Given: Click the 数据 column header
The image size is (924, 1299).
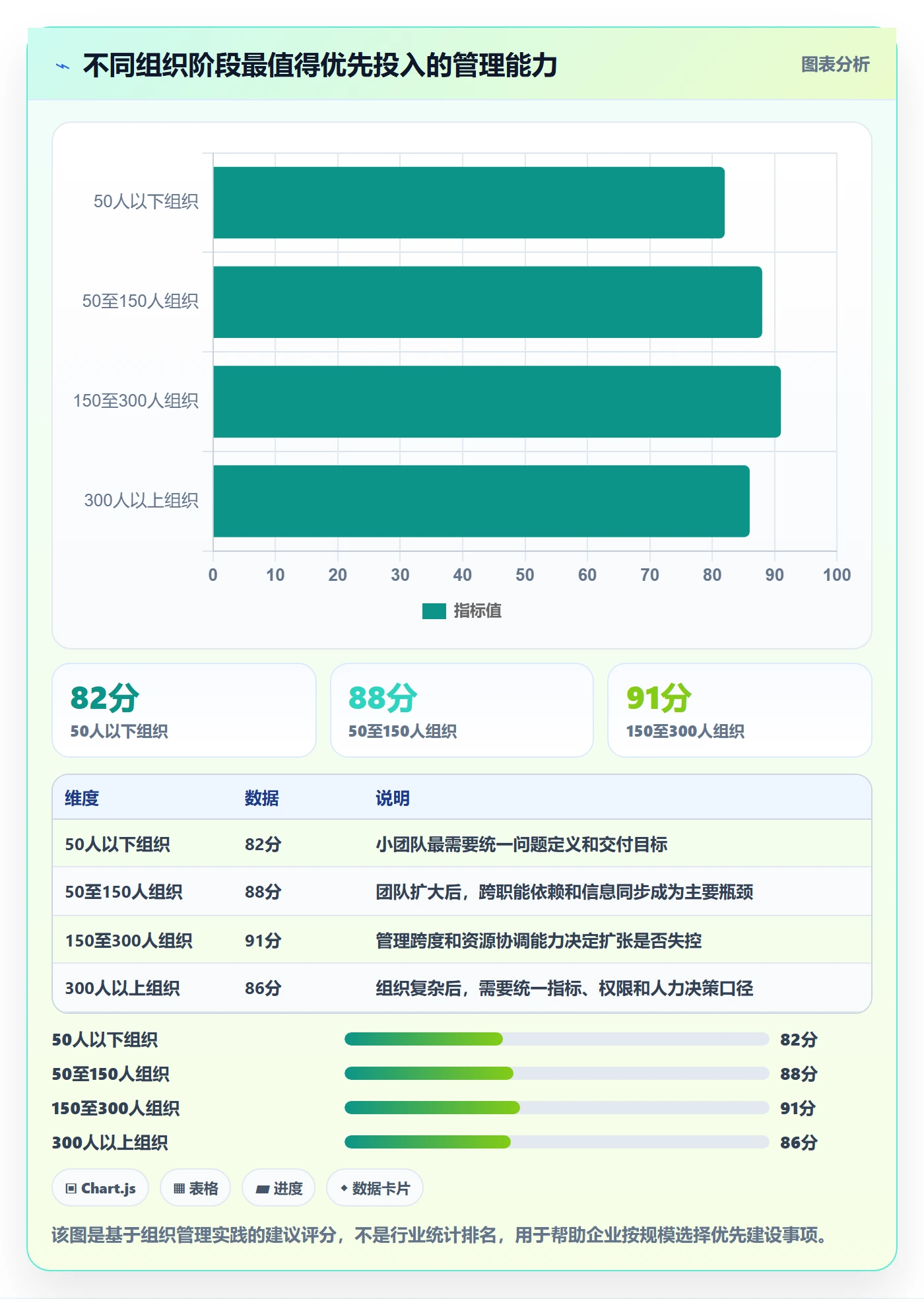Looking at the screenshot, I should 262,798.
